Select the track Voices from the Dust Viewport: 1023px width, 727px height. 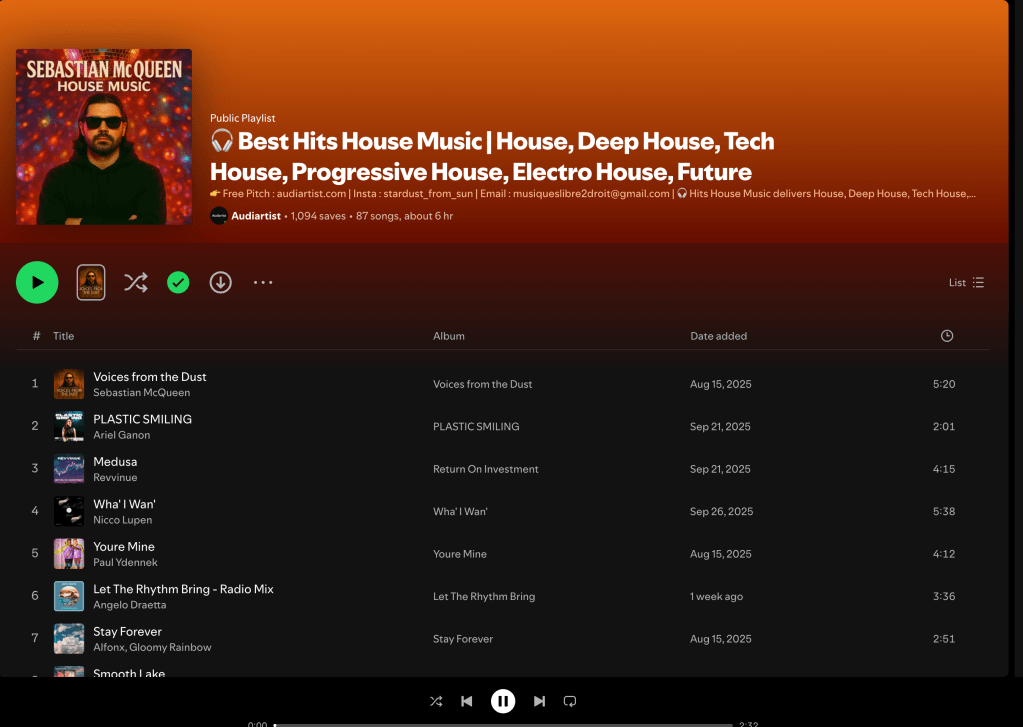point(149,377)
